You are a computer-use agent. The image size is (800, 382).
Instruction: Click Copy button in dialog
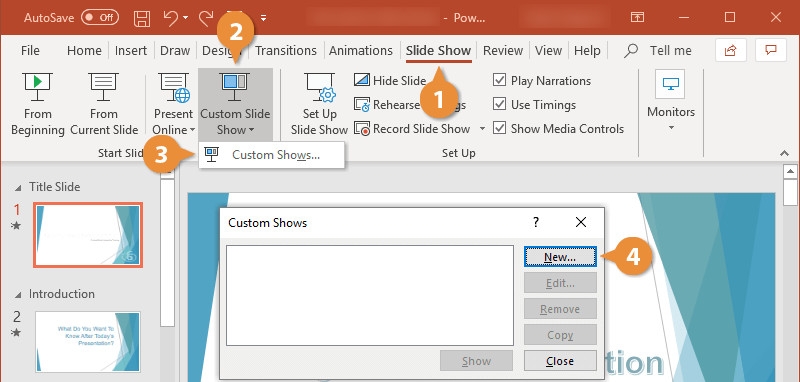click(560, 335)
